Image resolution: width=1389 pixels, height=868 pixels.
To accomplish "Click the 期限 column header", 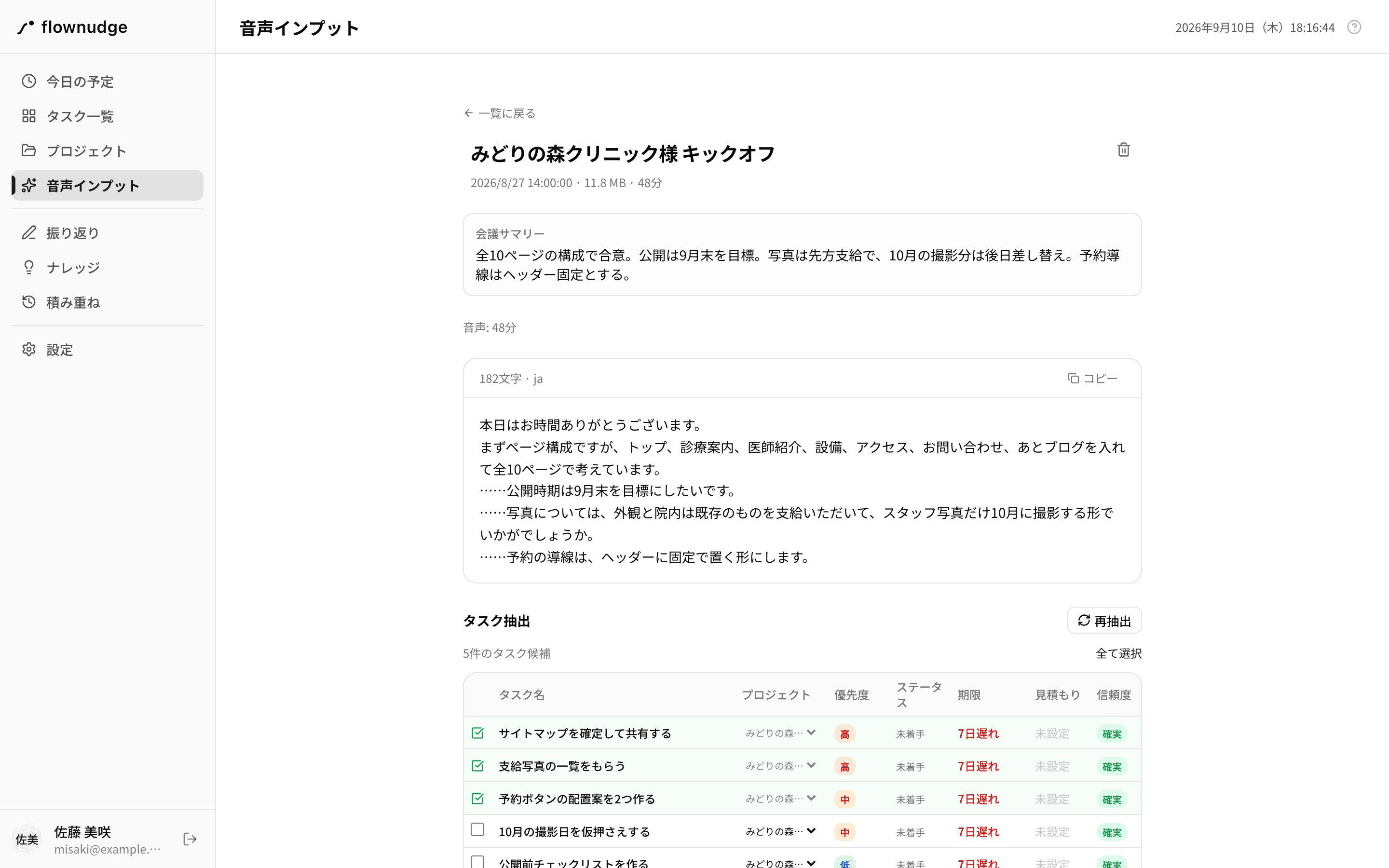I will coord(969,694).
